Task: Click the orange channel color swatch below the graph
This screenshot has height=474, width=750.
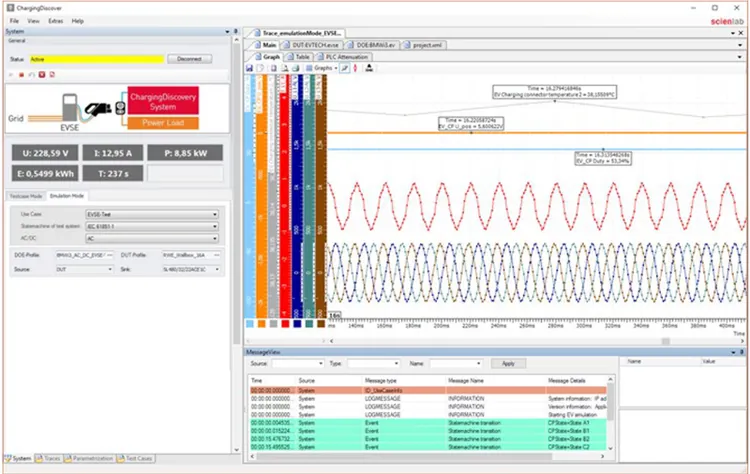Action: coord(262,324)
